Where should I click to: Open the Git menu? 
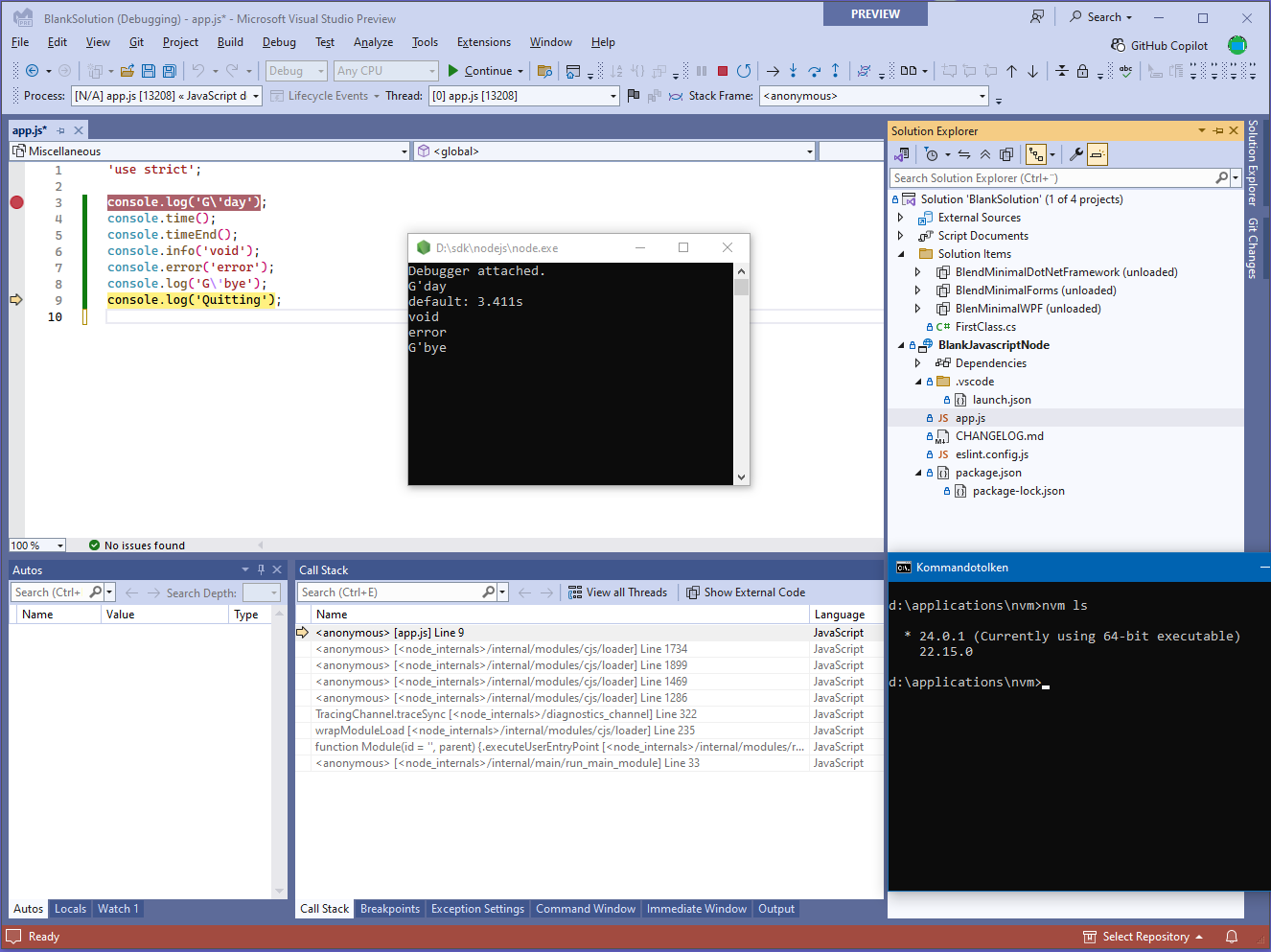pos(135,42)
